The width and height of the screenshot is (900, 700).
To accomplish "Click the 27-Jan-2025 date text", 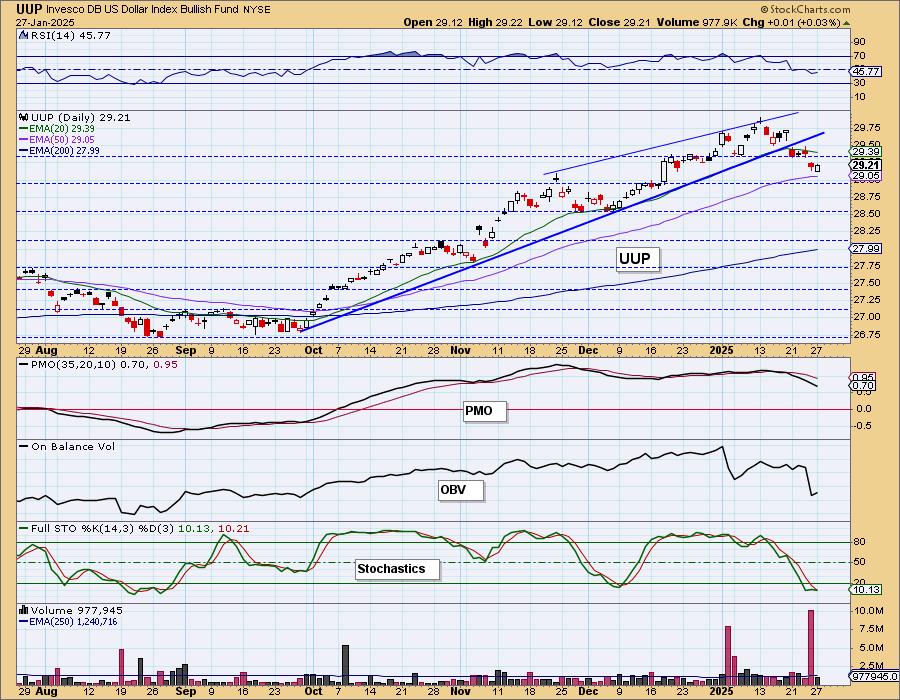I will [44, 22].
